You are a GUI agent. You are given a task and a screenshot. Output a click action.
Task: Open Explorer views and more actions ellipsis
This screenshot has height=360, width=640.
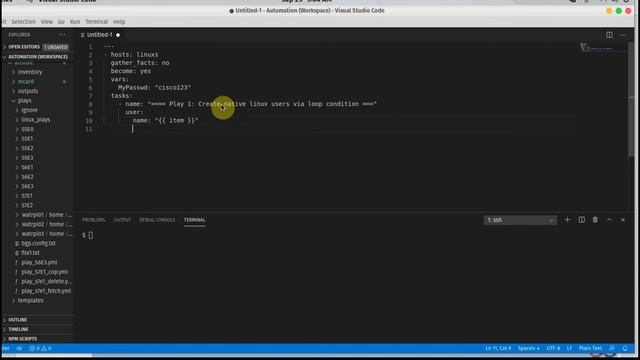pos(62,35)
